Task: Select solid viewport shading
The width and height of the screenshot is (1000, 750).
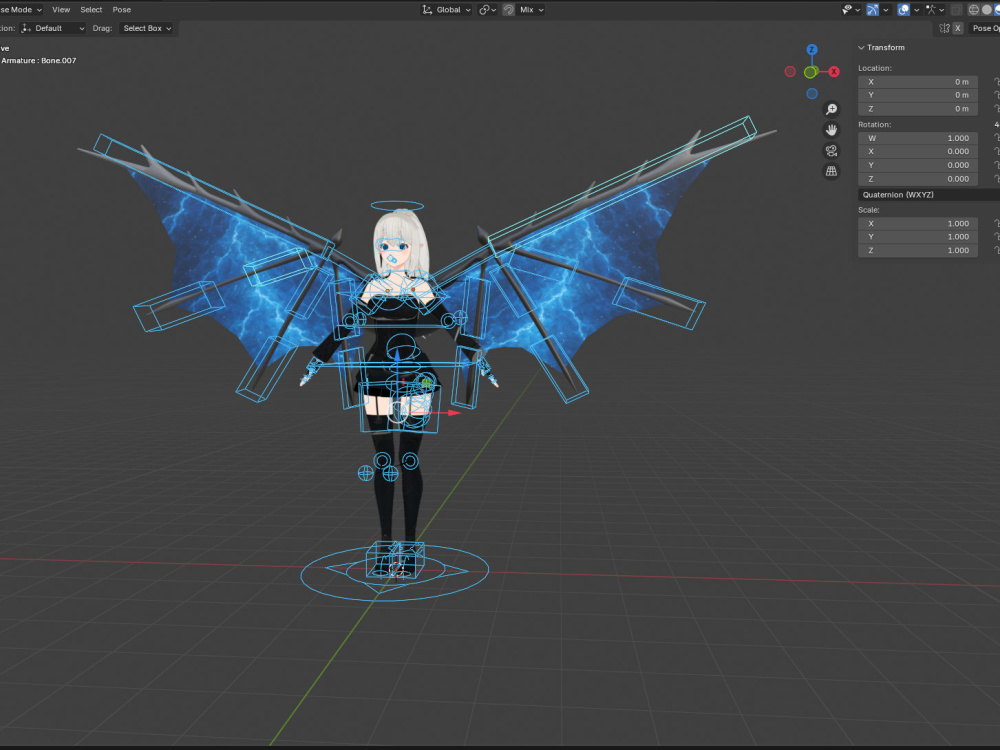Action: coord(987,10)
